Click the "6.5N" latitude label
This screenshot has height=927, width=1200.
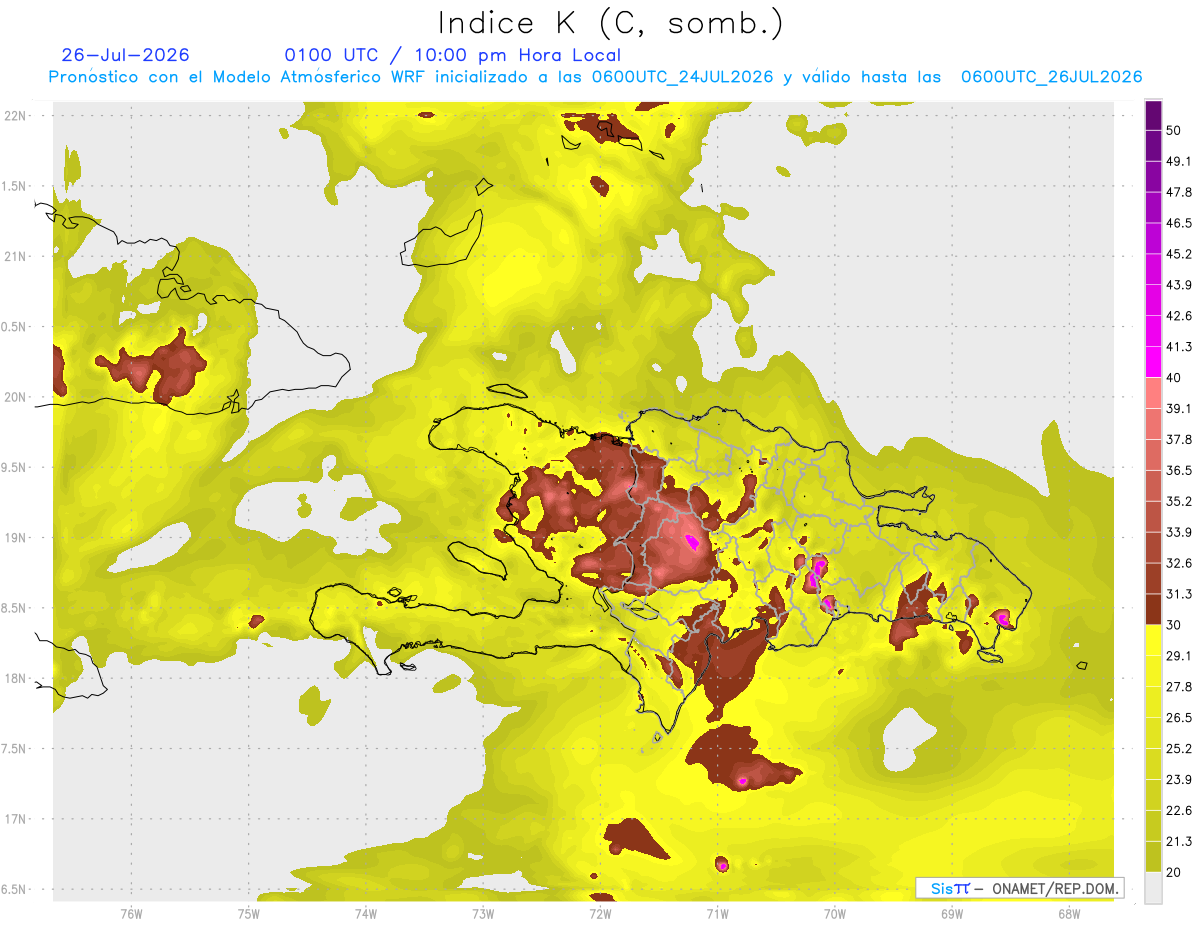[15, 889]
